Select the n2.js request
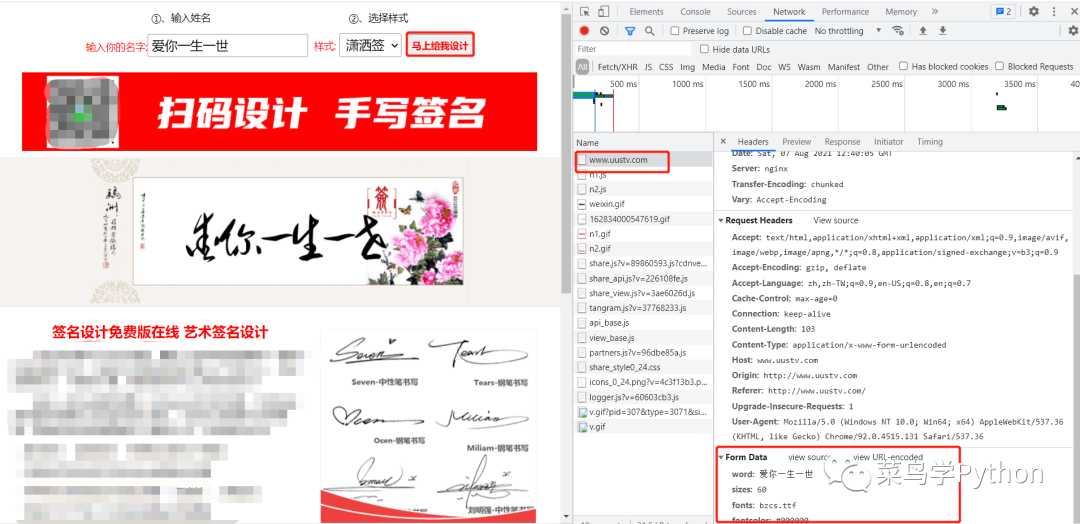Screen dimensions: 1080x524 tap(644, 189)
